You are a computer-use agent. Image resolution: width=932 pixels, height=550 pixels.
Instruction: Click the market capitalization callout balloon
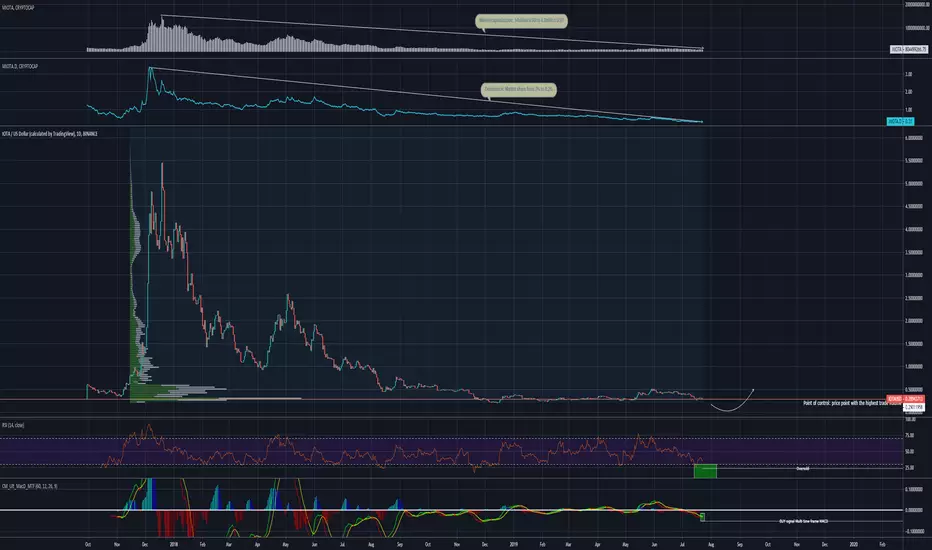click(x=521, y=21)
